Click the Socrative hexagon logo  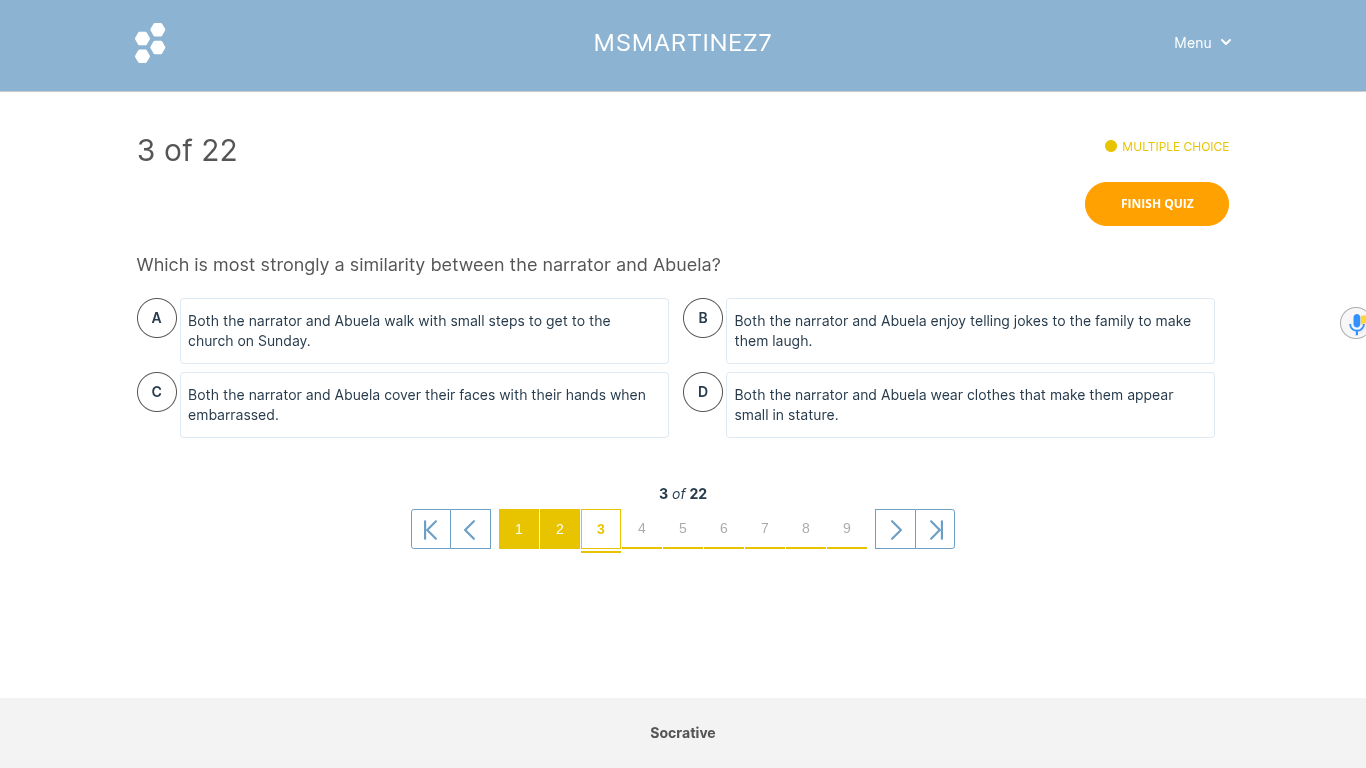[150, 43]
